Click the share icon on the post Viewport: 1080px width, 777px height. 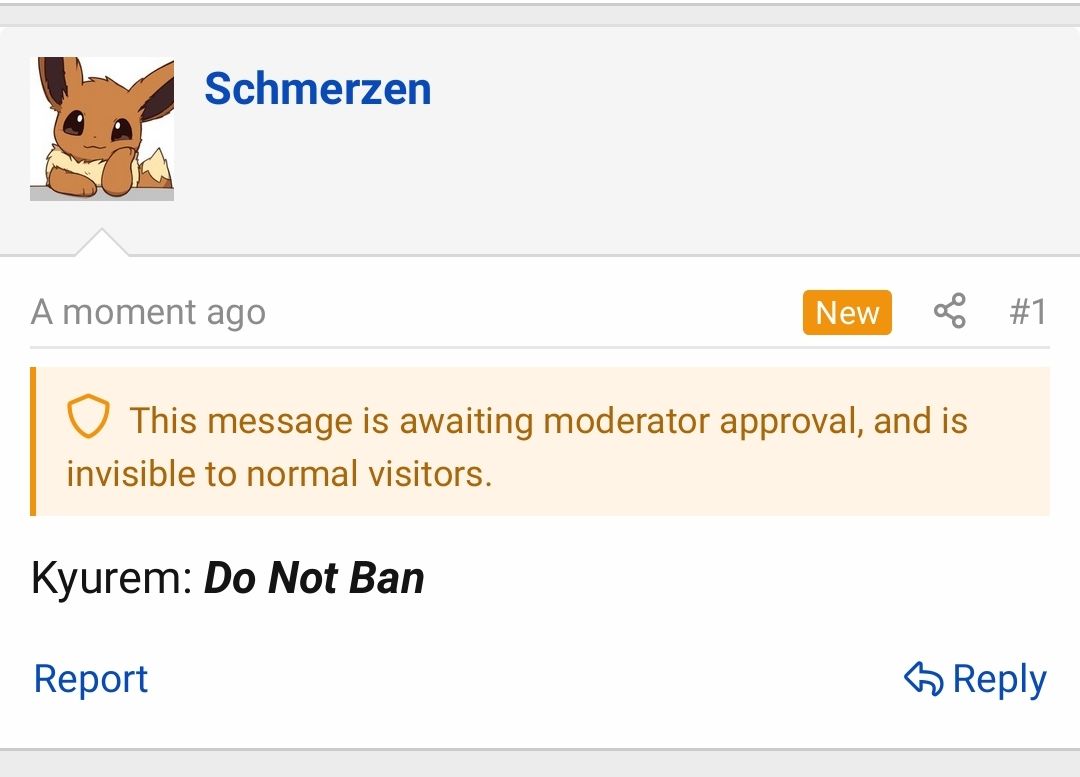click(949, 312)
